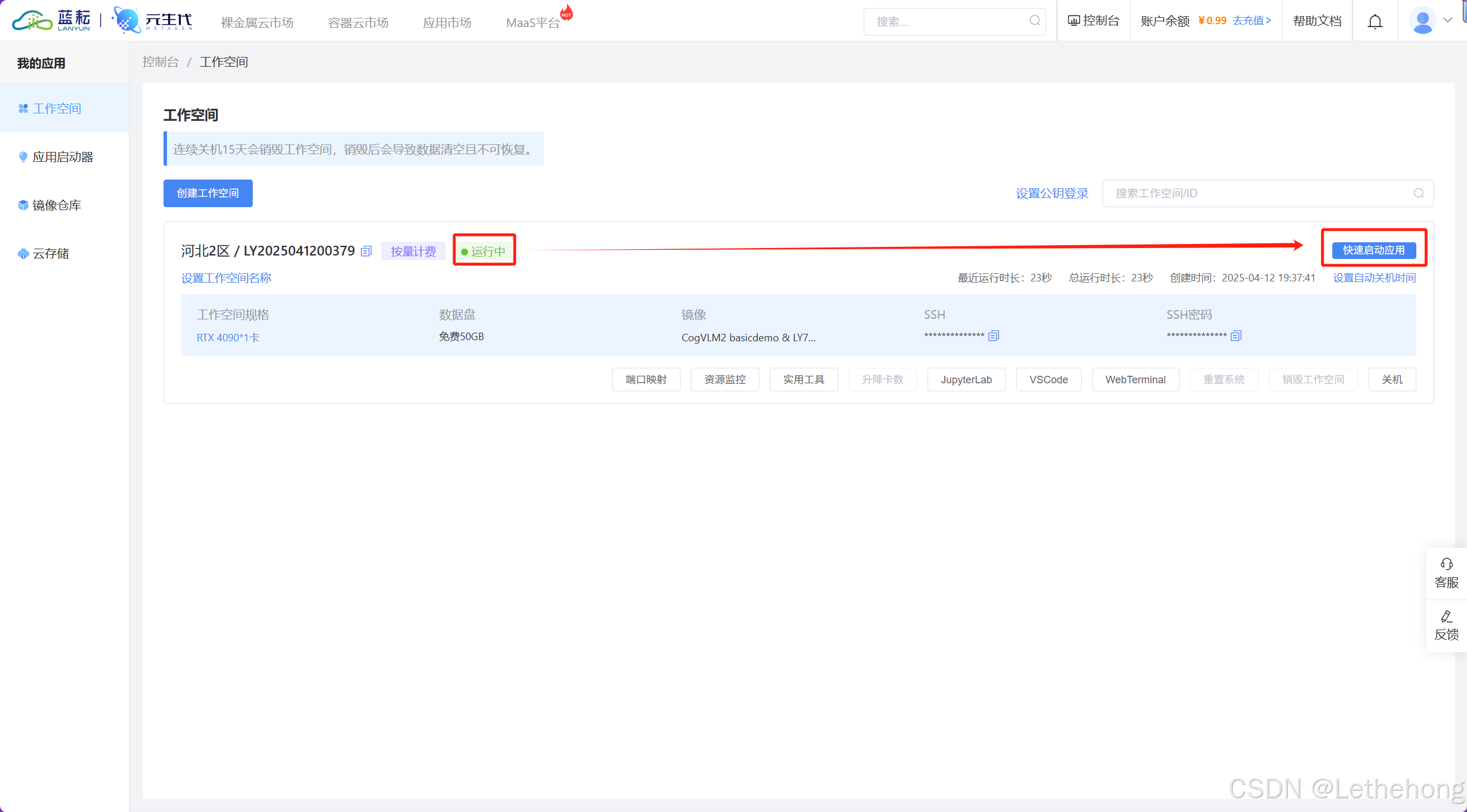Open the 实用工具 tools menu
Image resolution: width=1467 pixels, height=812 pixels.
[803, 380]
